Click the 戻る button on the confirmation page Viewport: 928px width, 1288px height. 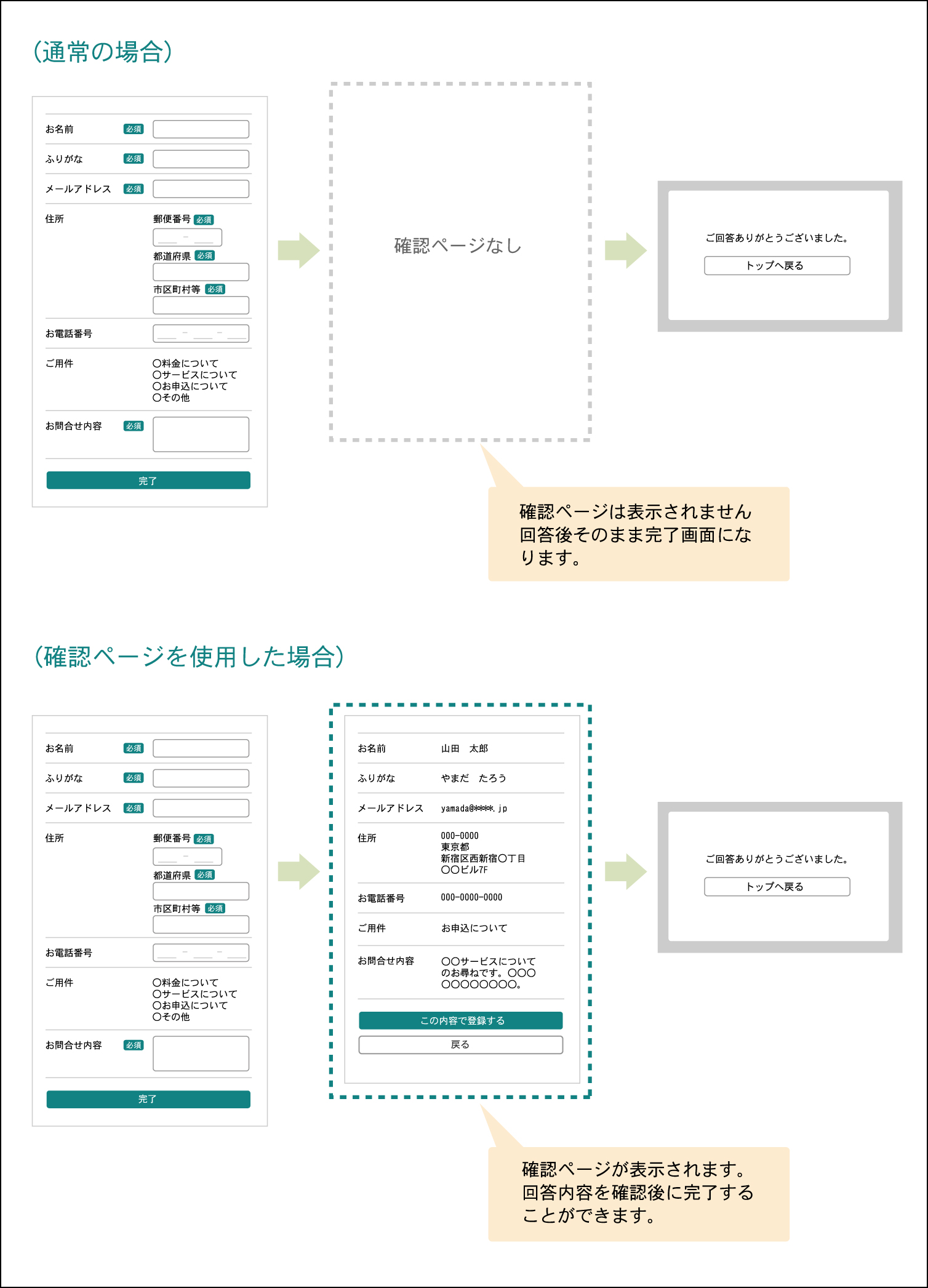coord(460,1044)
